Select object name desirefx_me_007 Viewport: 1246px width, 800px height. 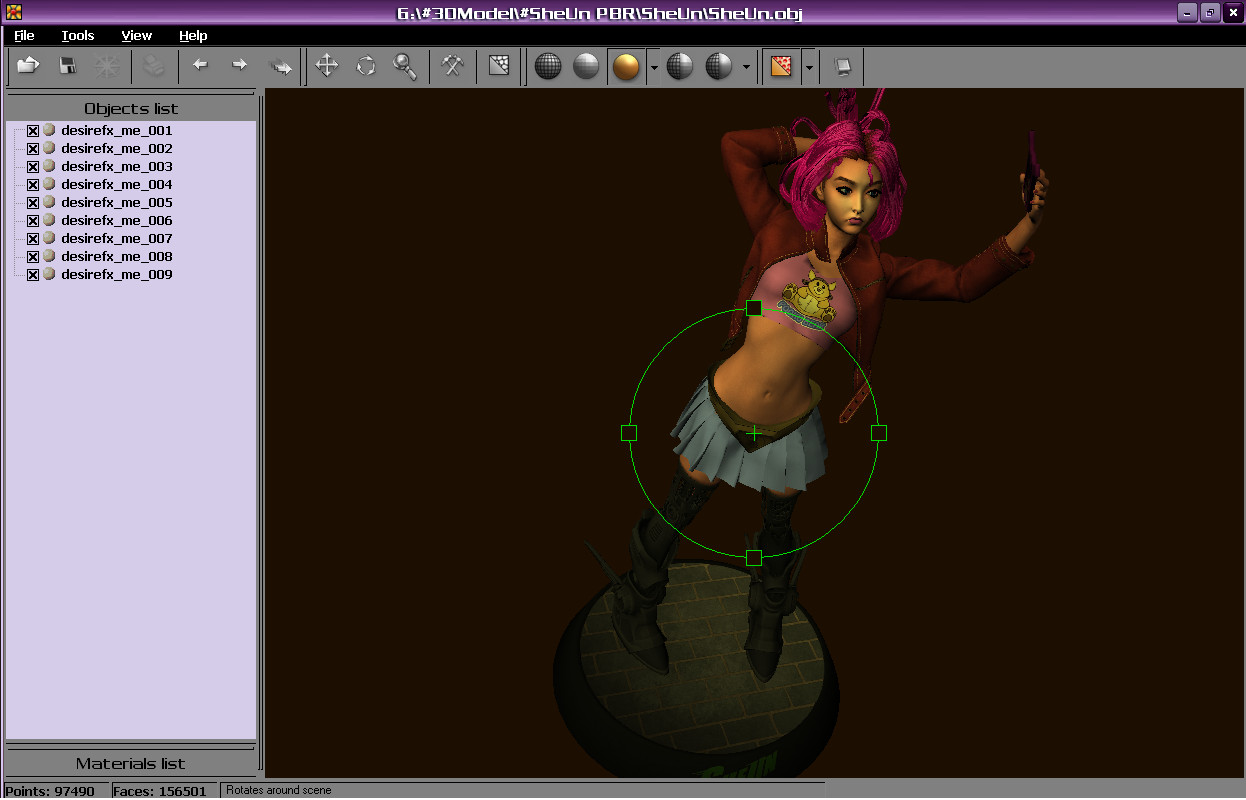pyautogui.click(x=117, y=238)
